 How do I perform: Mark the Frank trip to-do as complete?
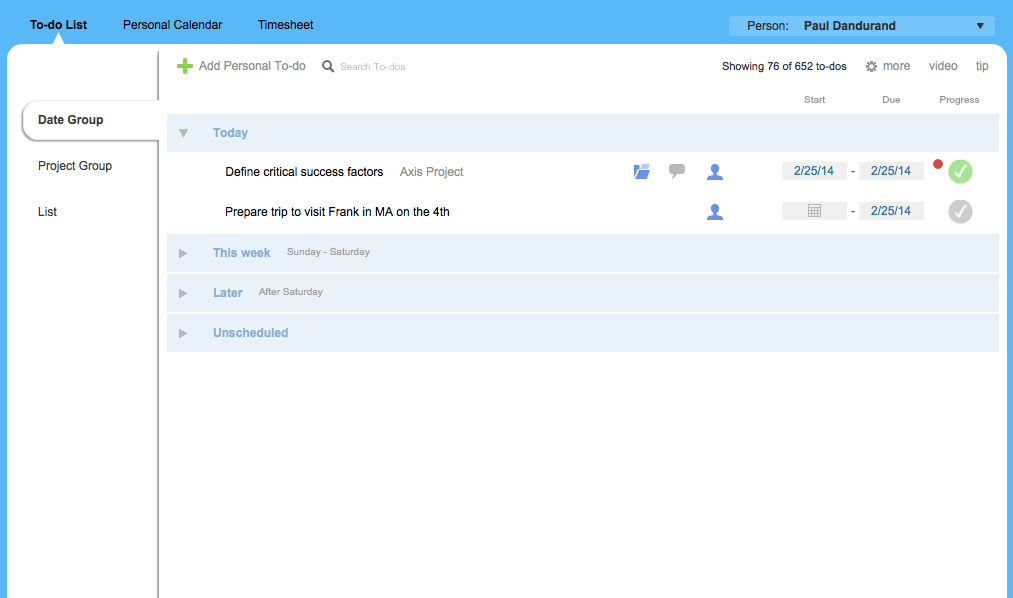[959, 211]
